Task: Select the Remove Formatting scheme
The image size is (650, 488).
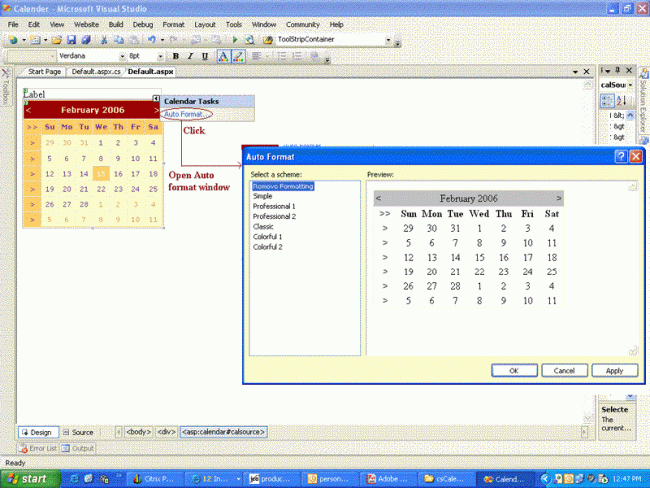Action: [x=283, y=186]
